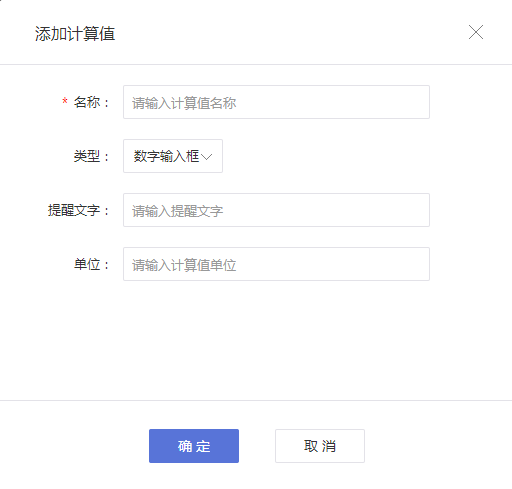The image size is (512, 489).
Task: Focus the 名称 input field
Action: 276,102
